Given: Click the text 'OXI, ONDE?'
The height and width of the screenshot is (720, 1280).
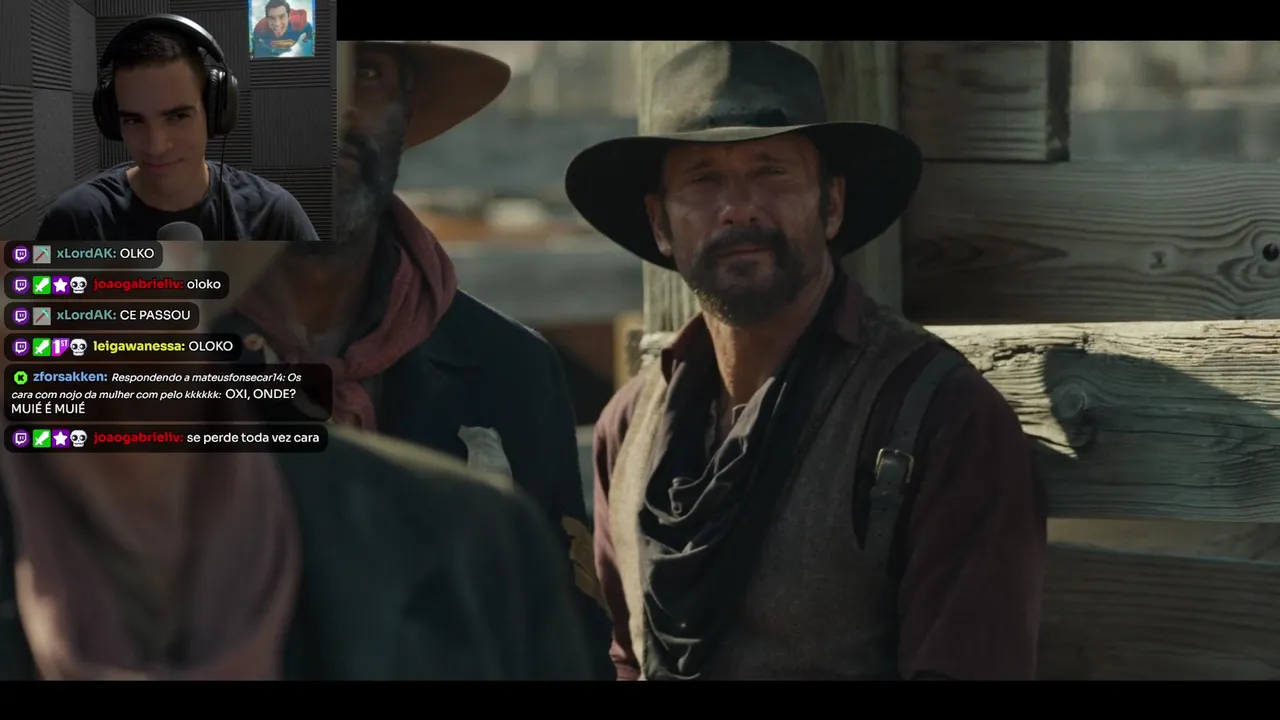Looking at the screenshot, I should pyautogui.click(x=260, y=393).
